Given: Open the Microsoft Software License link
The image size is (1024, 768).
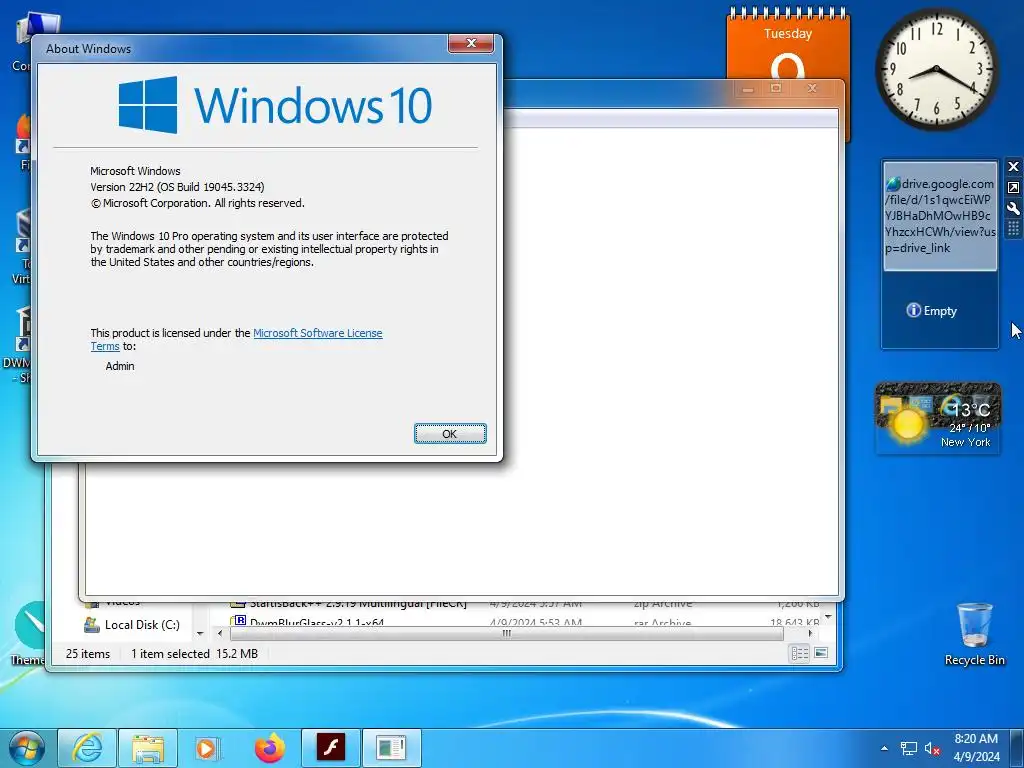Looking at the screenshot, I should click(317, 333).
